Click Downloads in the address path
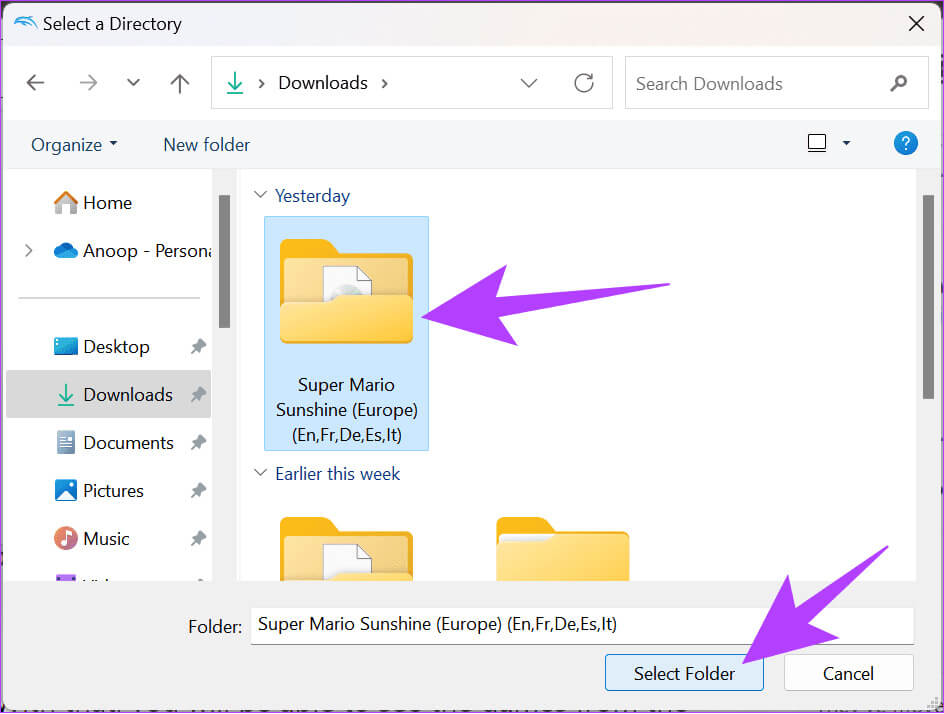Screen dimensions: 944x714 323,82
